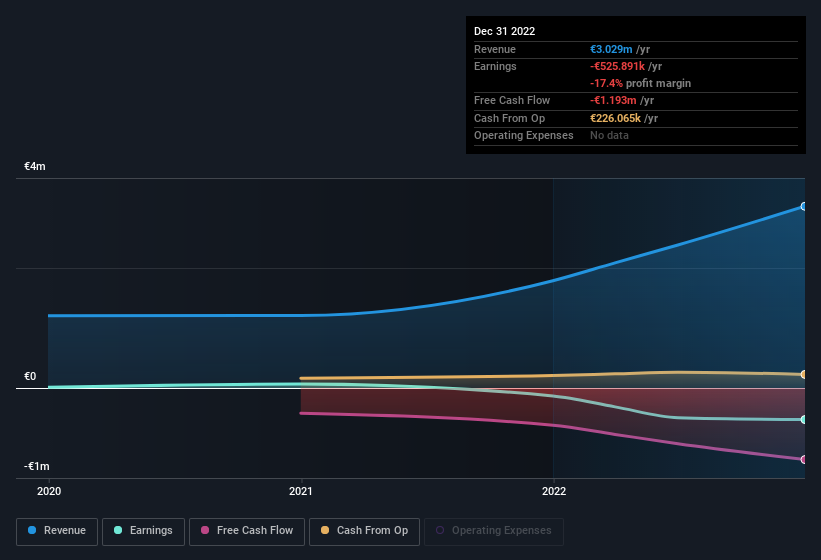Select the Earnings endpoint marker on chart
The image size is (821, 560).
click(x=803, y=420)
